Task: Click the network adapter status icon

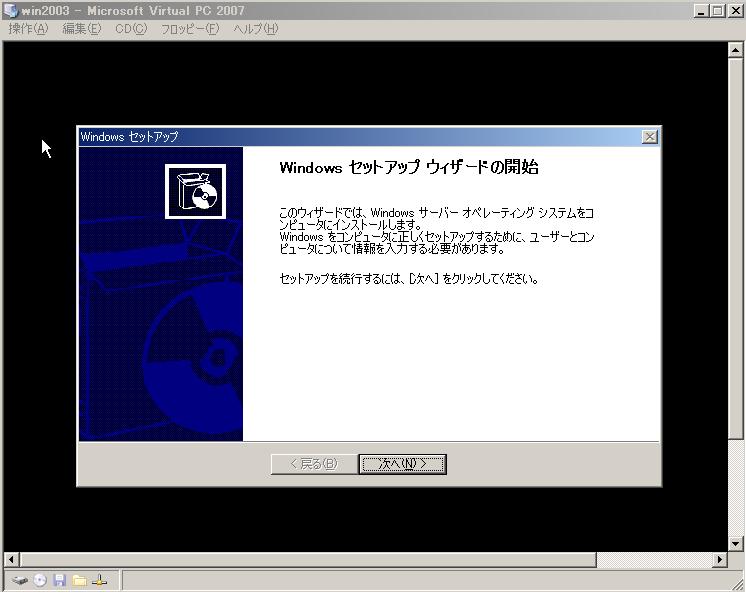Action: coord(99,580)
